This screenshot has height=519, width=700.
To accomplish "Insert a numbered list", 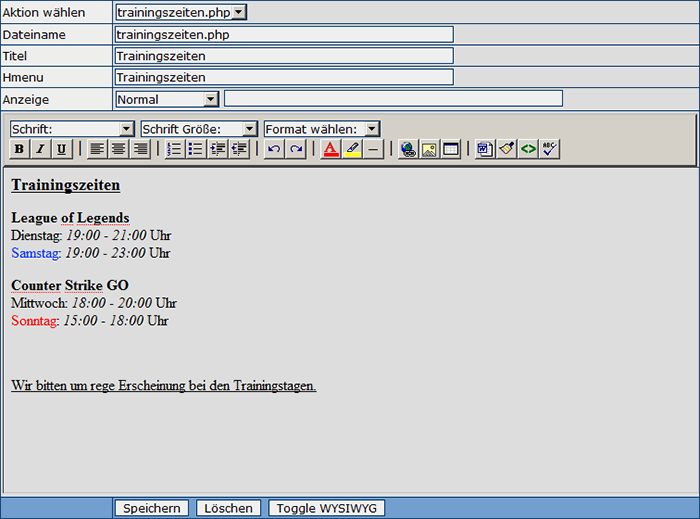I will point(175,149).
